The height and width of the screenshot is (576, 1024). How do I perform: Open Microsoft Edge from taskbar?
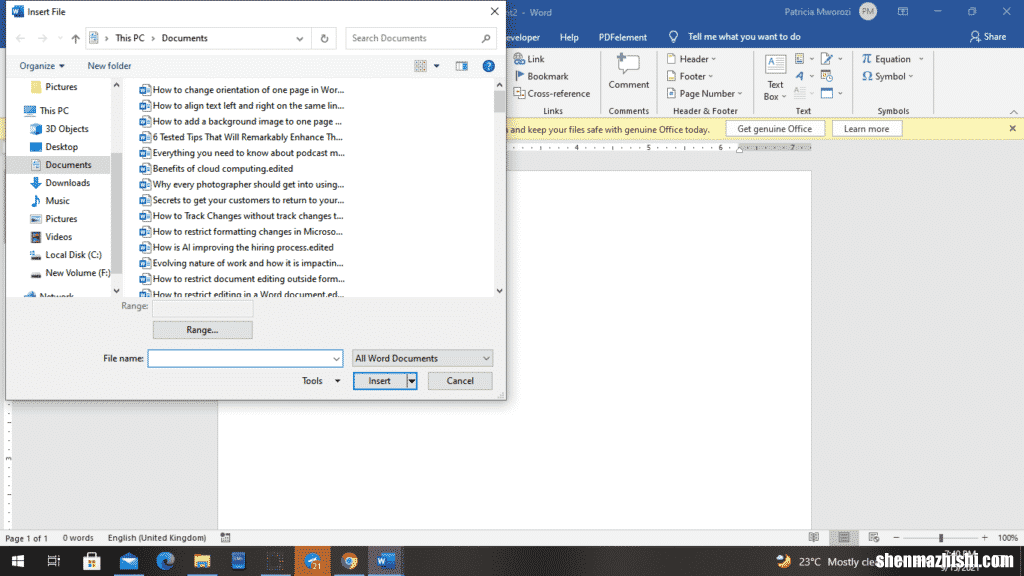tap(165, 561)
